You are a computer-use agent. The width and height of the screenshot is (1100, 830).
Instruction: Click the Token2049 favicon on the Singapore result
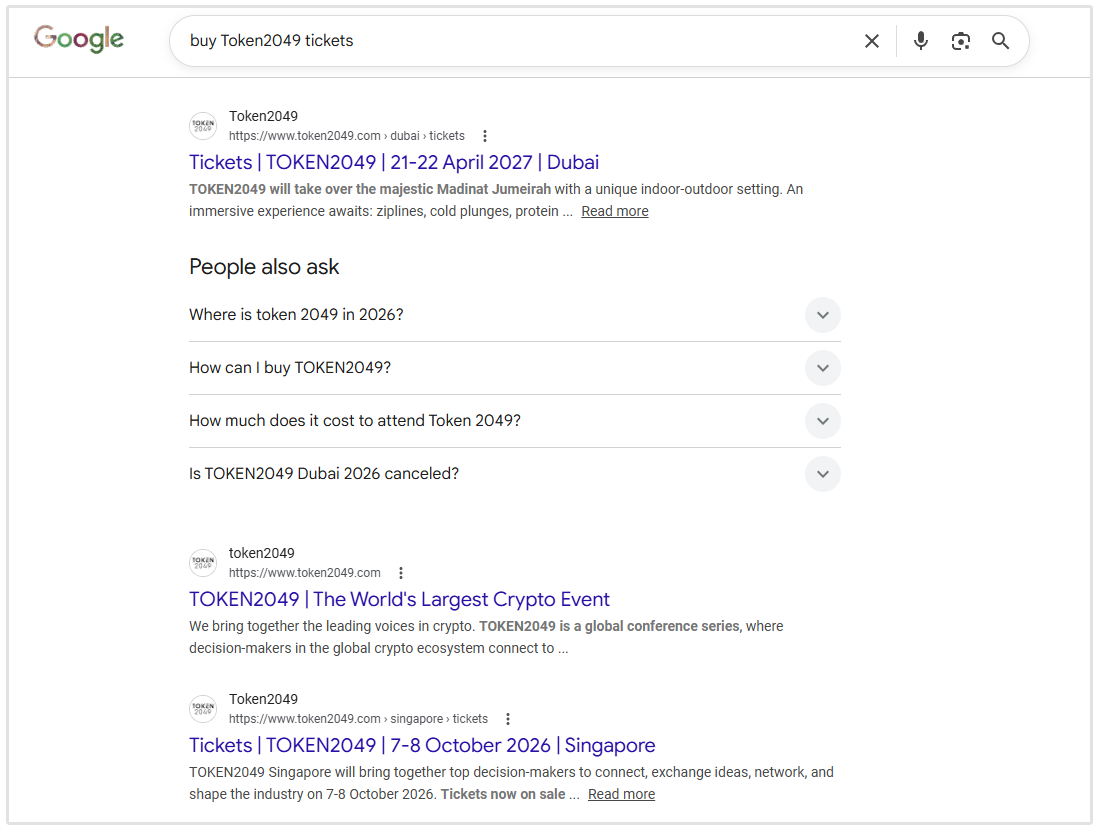pyautogui.click(x=203, y=708)
